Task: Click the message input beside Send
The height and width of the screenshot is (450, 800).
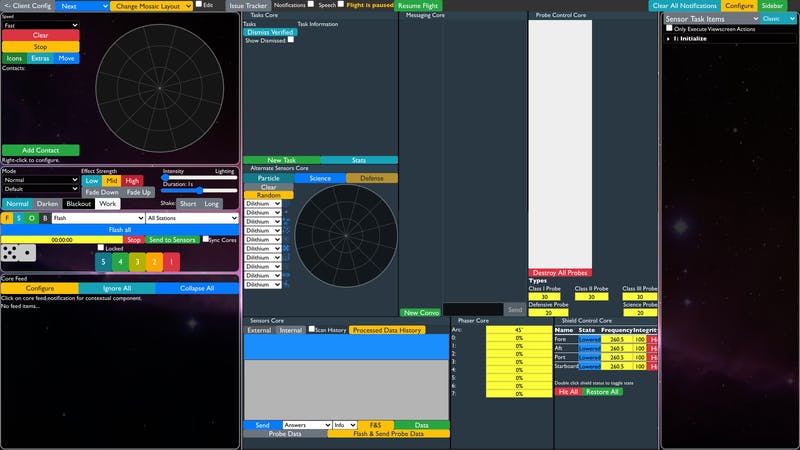Action: 473,309
